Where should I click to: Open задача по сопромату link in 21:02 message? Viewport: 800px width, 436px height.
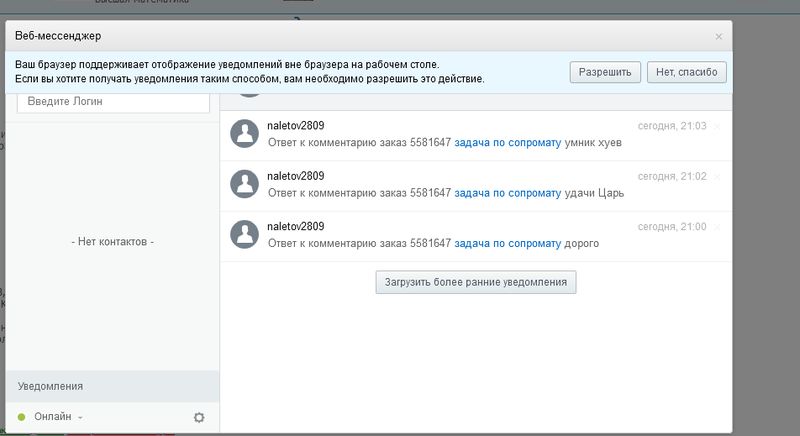[507, 193]
